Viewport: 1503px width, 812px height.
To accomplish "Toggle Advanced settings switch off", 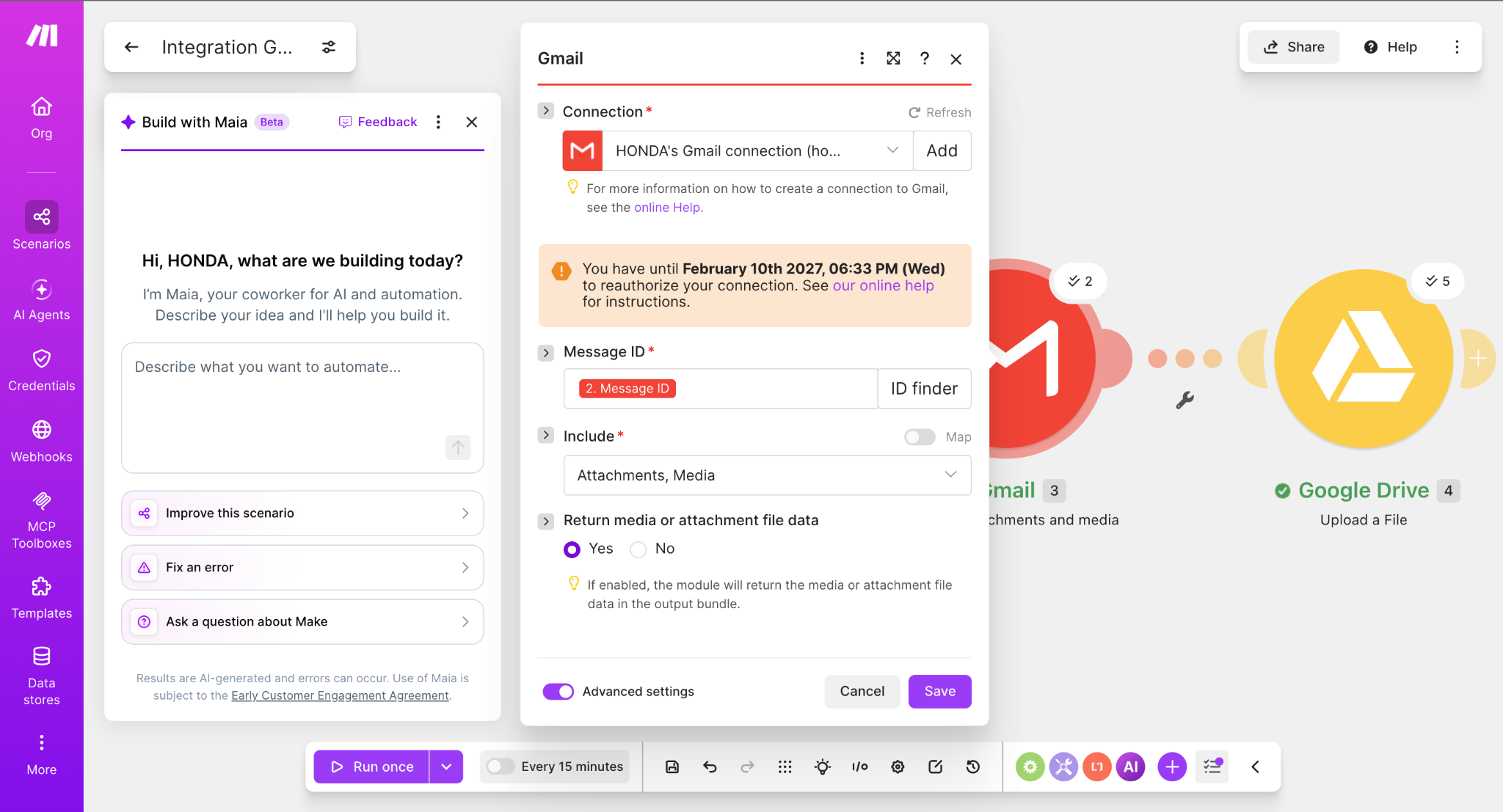I will click(558, 691).
